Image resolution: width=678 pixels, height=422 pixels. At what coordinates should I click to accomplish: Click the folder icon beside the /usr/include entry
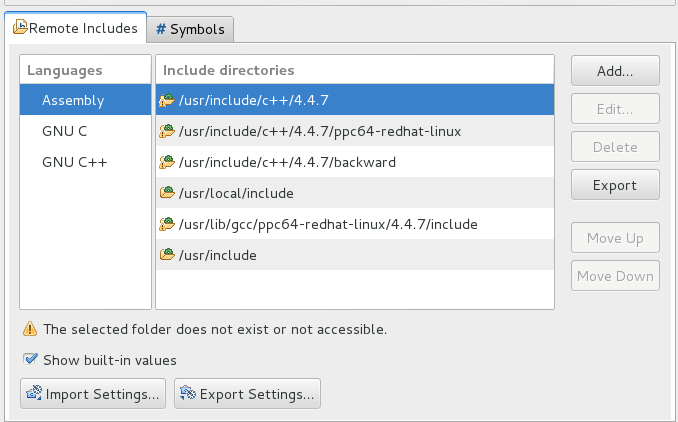pyautogui.click(x=168, y=255)
